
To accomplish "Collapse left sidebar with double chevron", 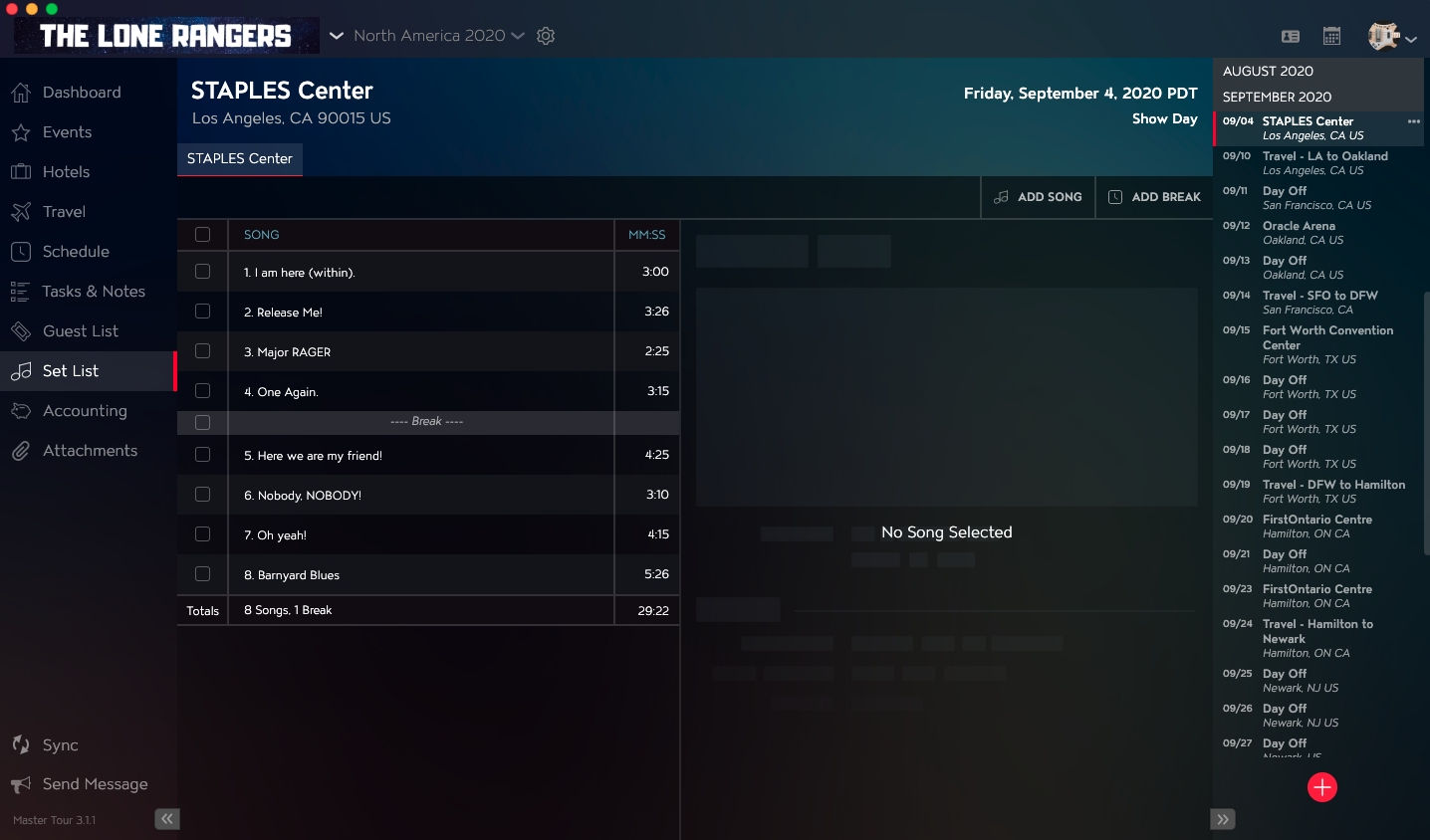I will tap(167, 819).
